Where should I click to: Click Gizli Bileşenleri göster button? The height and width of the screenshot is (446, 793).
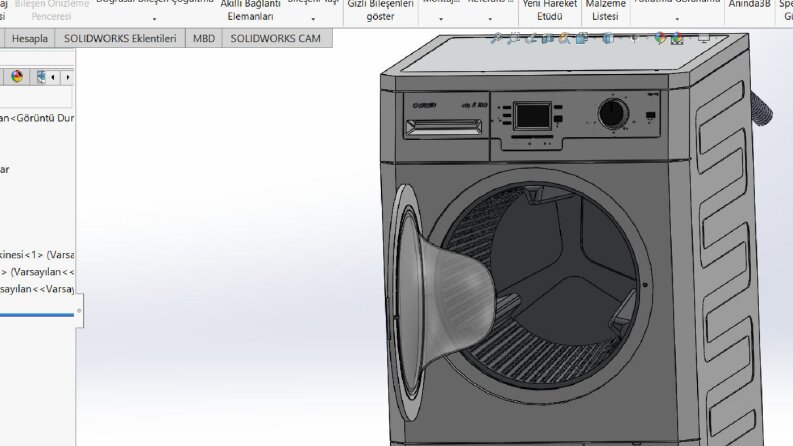click(380, 10)
